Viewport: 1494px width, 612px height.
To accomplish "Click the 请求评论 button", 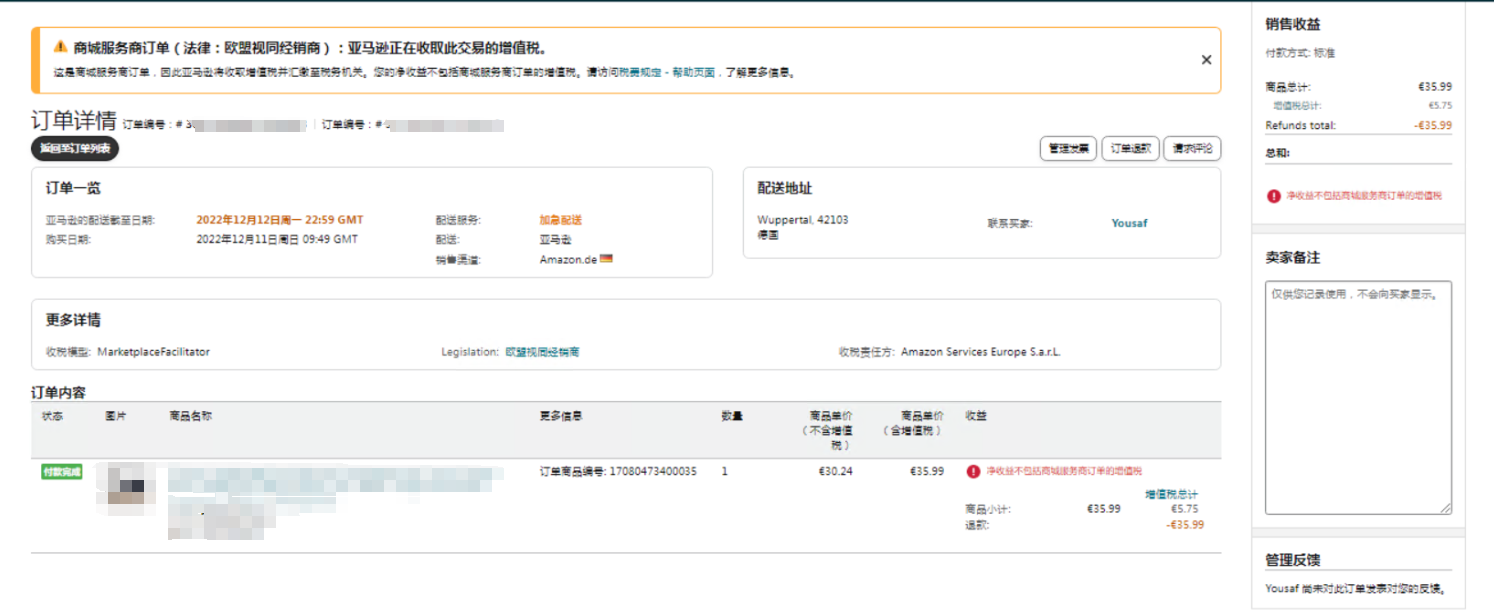I will [x=1192, y=149].
